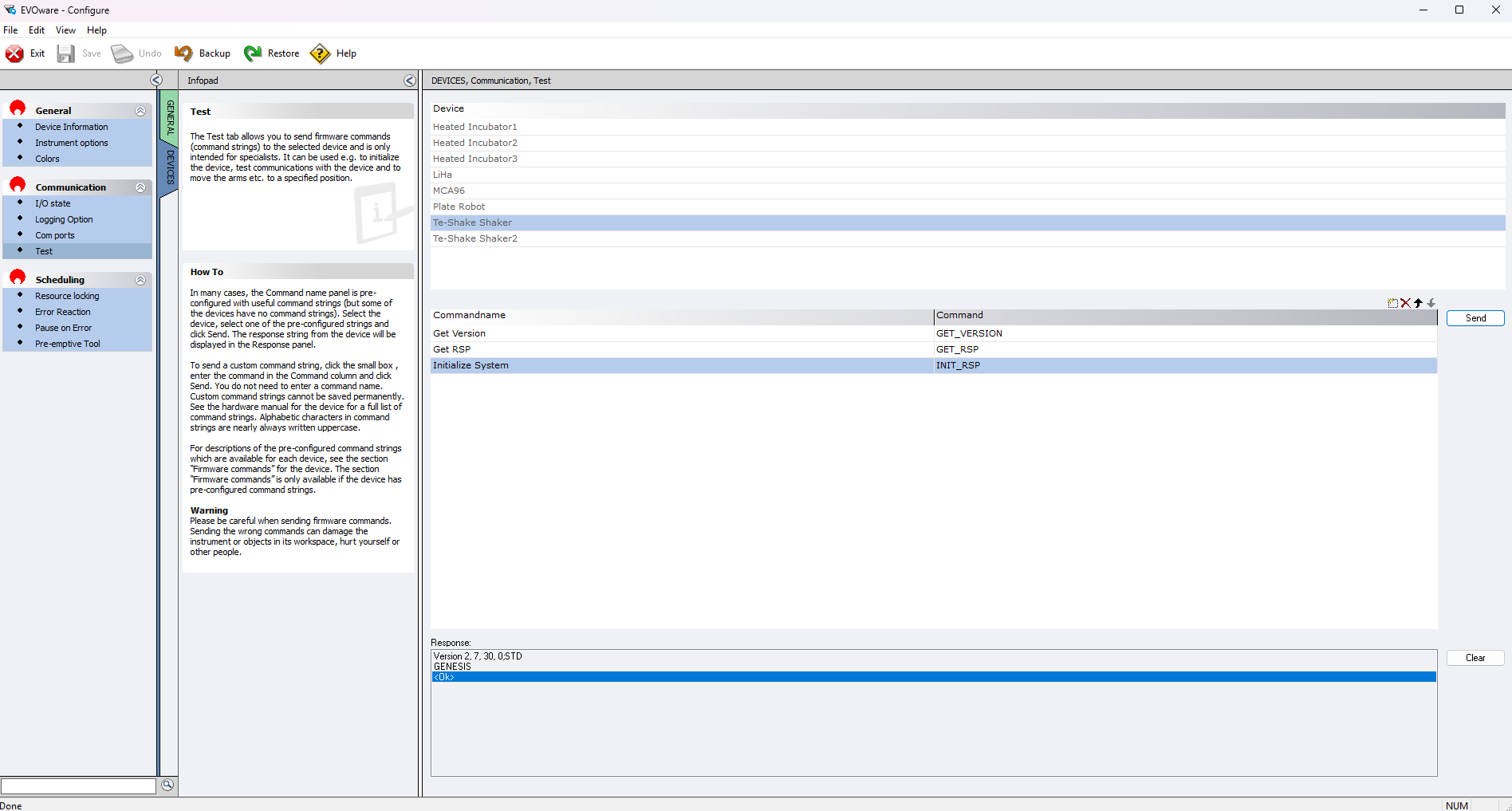Viewport: 1512px width, 811px height.
Task: Click the General section red icon
Action: [18, 108]
